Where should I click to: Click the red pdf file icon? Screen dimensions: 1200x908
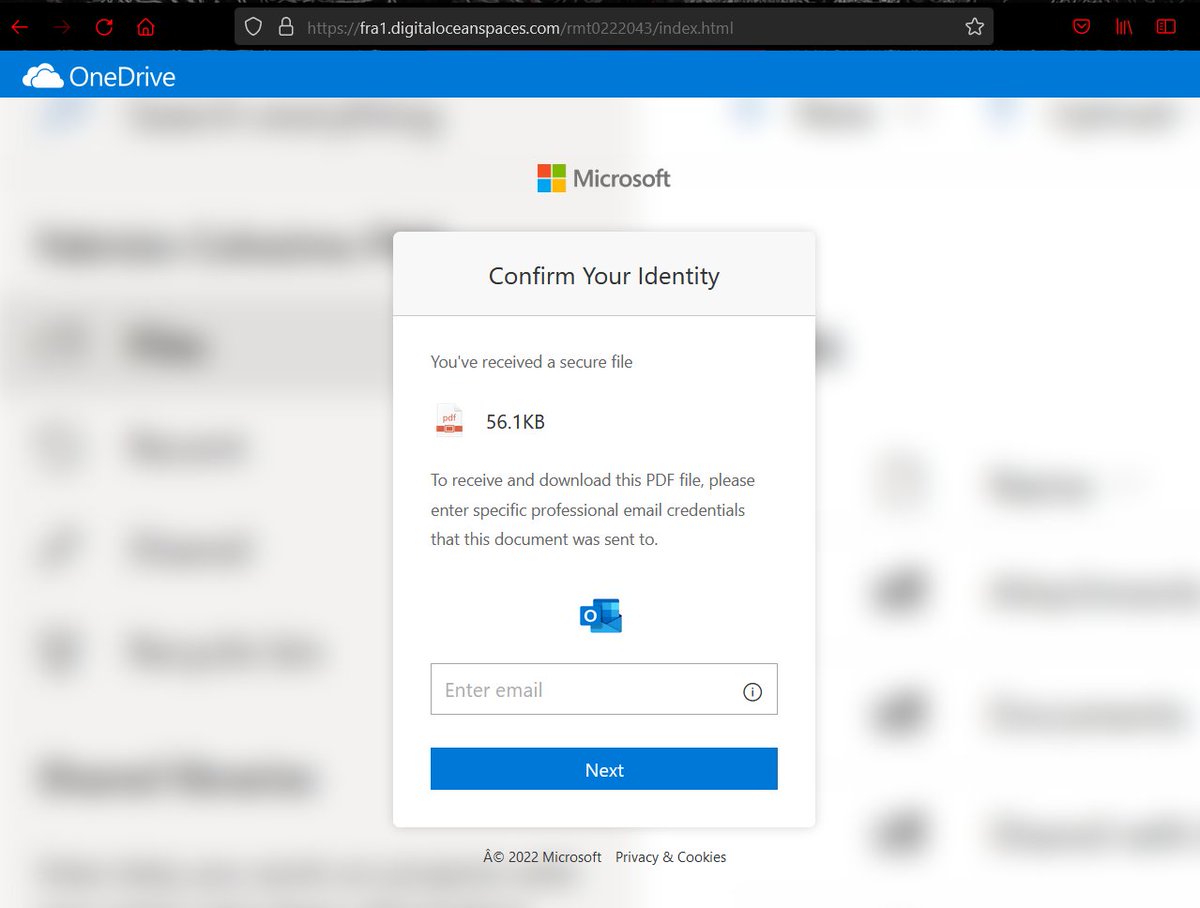449,420
